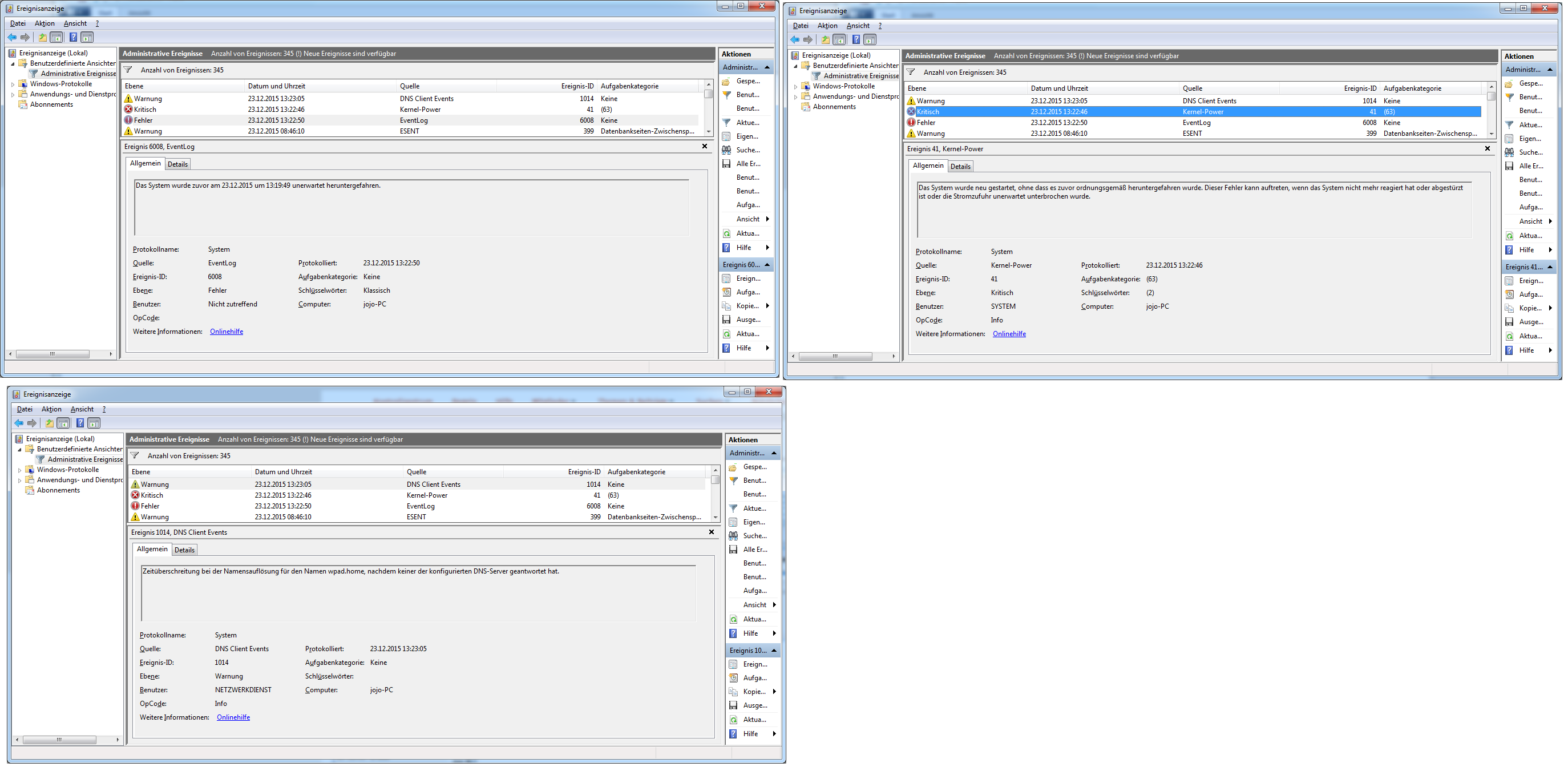Click Ausge... save icon under Ereignis 10... section
This screenshot has height=767, width=1568.
coord(733,705)
